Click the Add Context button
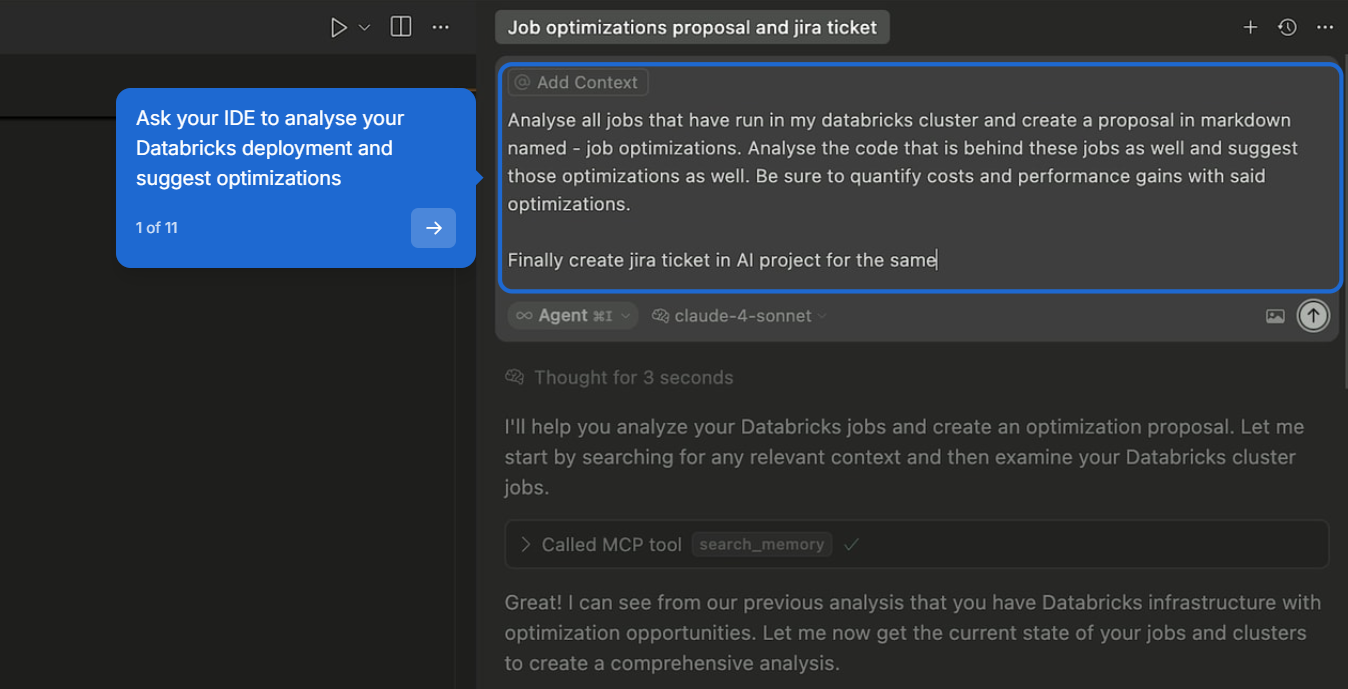Image resolution: width=1348 pixels, height=689 pixels. click(578, 82)
